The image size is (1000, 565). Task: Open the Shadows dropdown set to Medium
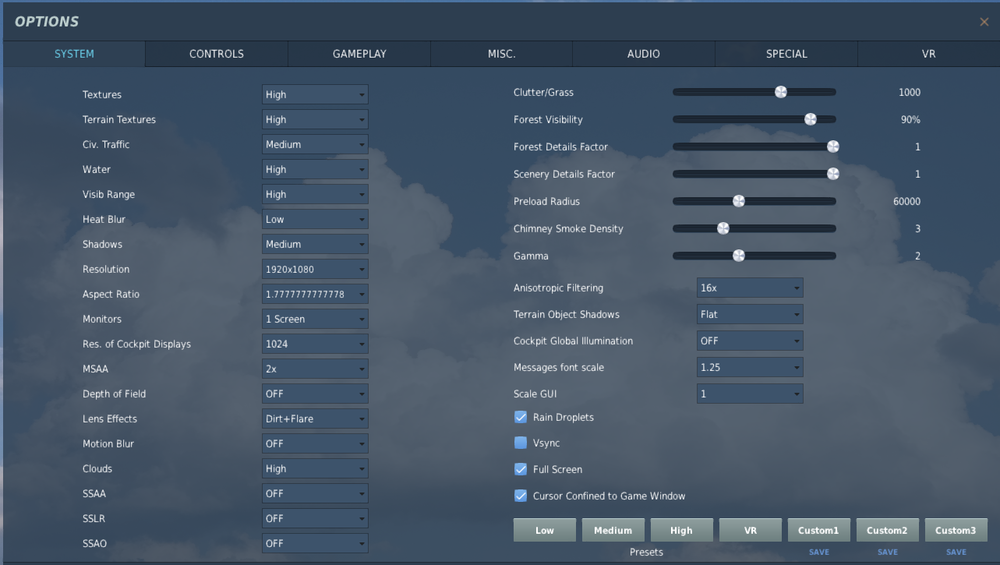pos(315,244)
